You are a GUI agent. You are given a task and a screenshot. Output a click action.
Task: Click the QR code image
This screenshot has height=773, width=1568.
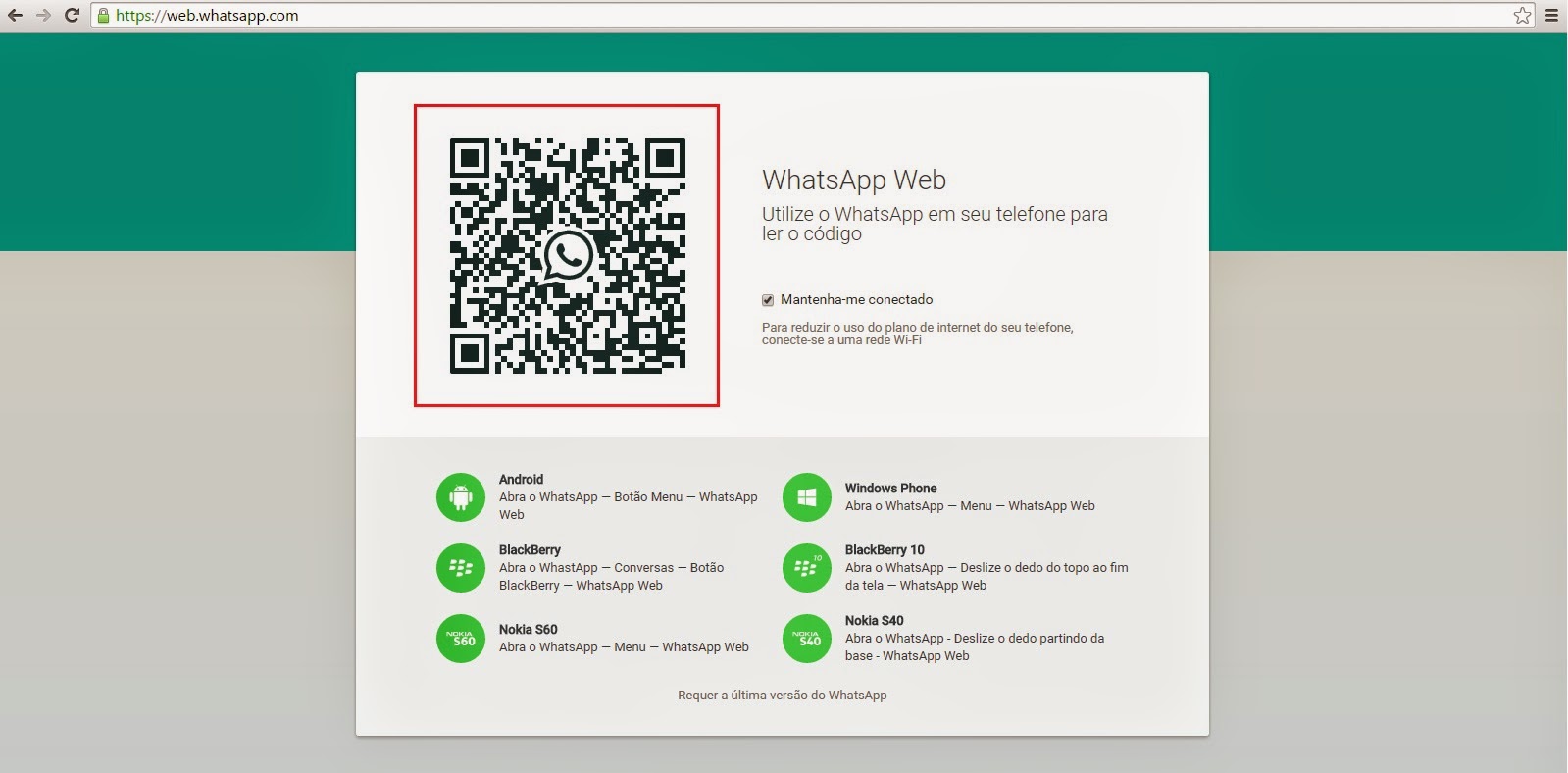pos(567,255)
